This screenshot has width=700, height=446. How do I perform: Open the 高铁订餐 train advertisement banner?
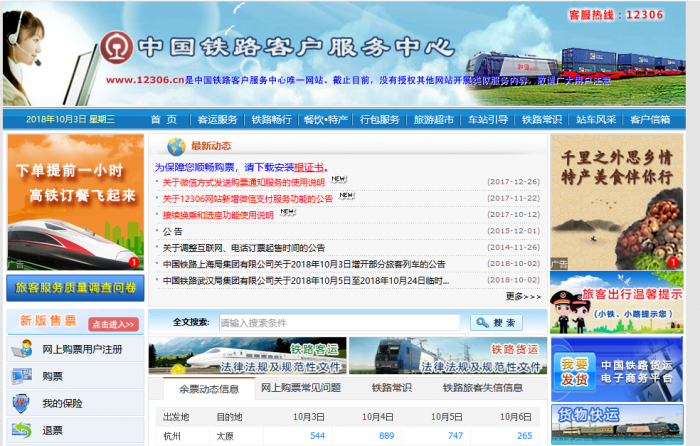pos(75,202)
